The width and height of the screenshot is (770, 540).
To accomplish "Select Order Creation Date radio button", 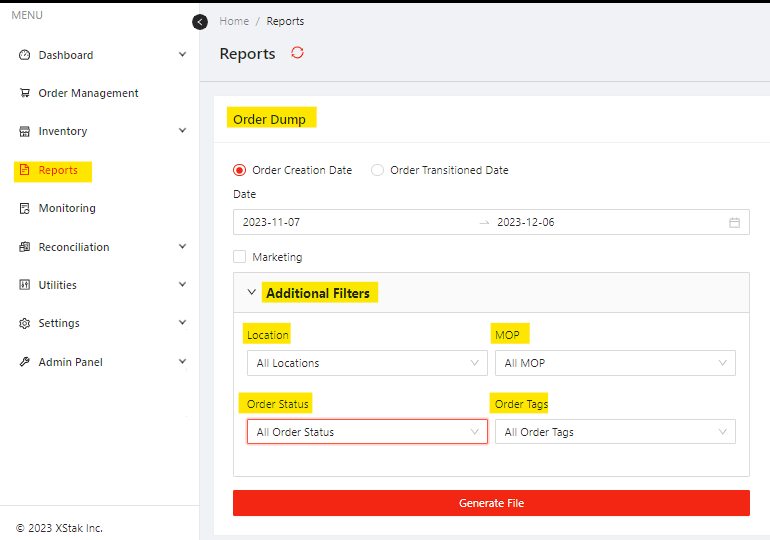I will (239, 170).
